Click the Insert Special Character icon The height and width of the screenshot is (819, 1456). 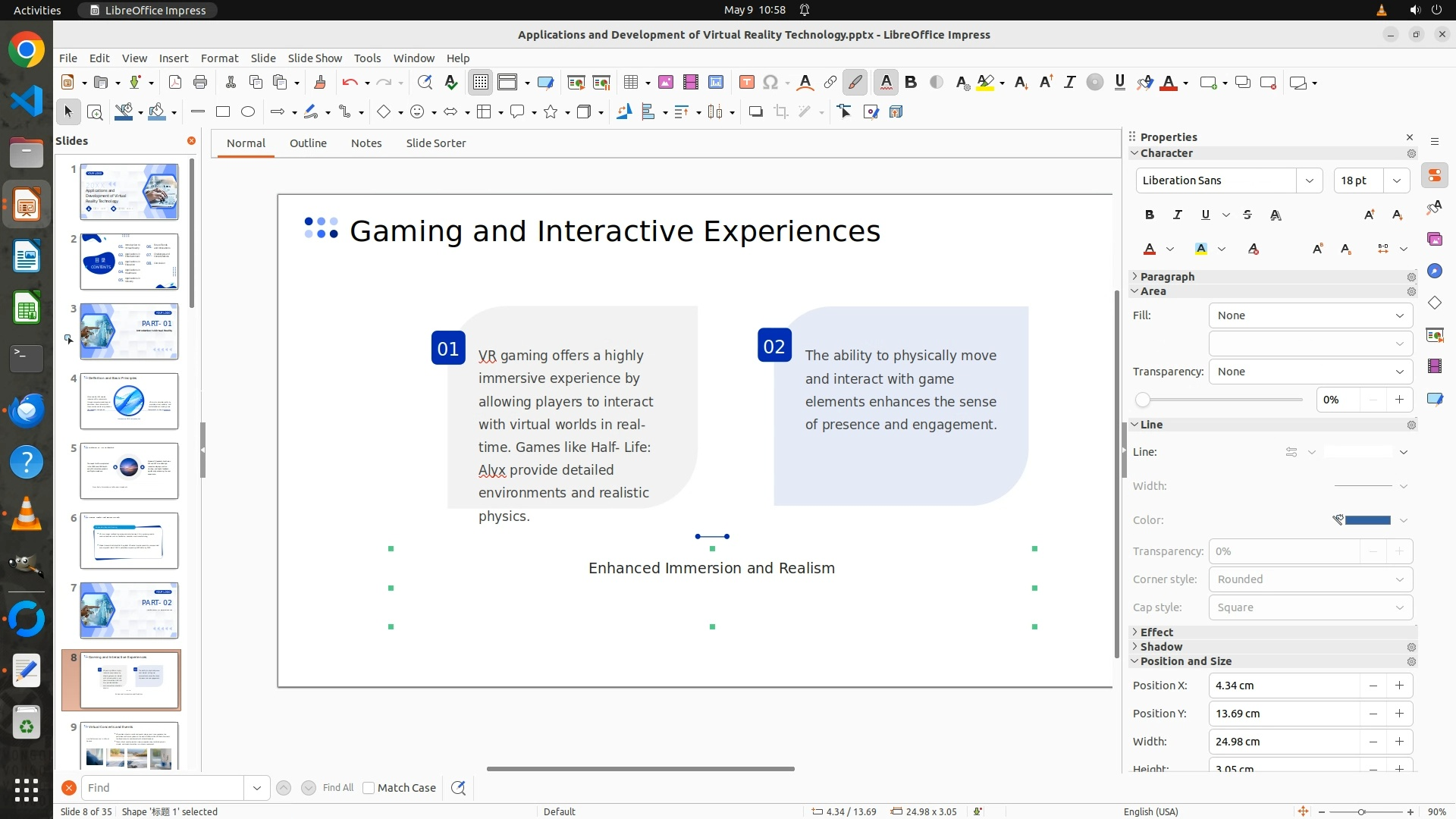[x=770, y=83]
